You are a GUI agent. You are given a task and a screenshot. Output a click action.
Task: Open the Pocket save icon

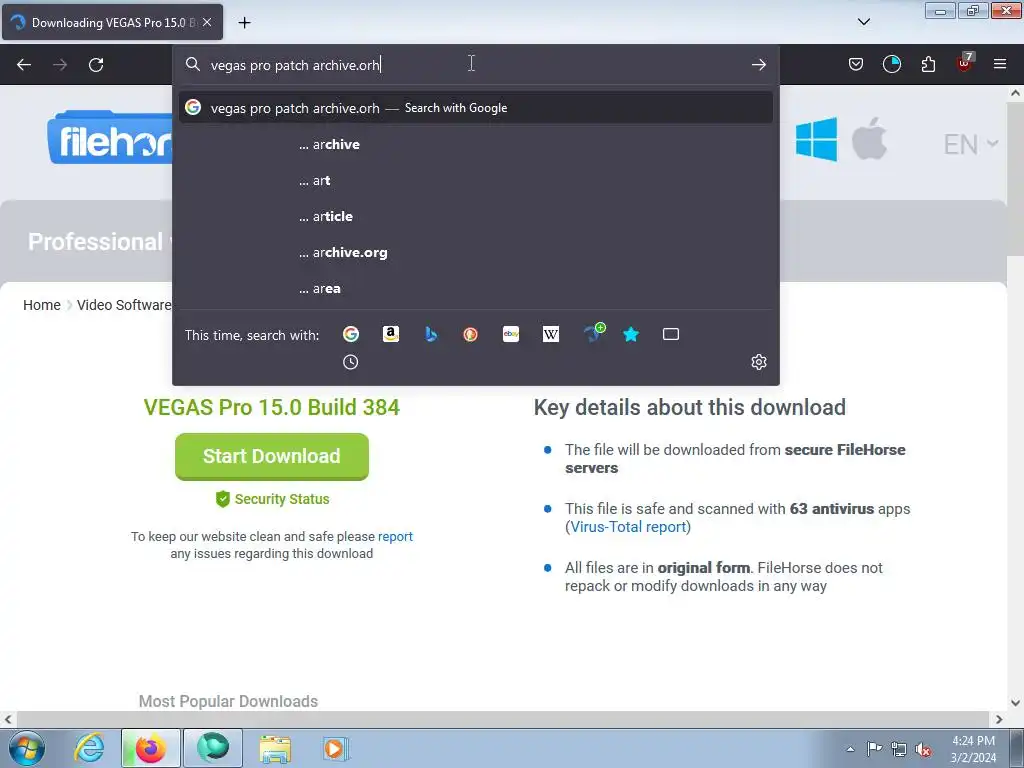[856, 64]
